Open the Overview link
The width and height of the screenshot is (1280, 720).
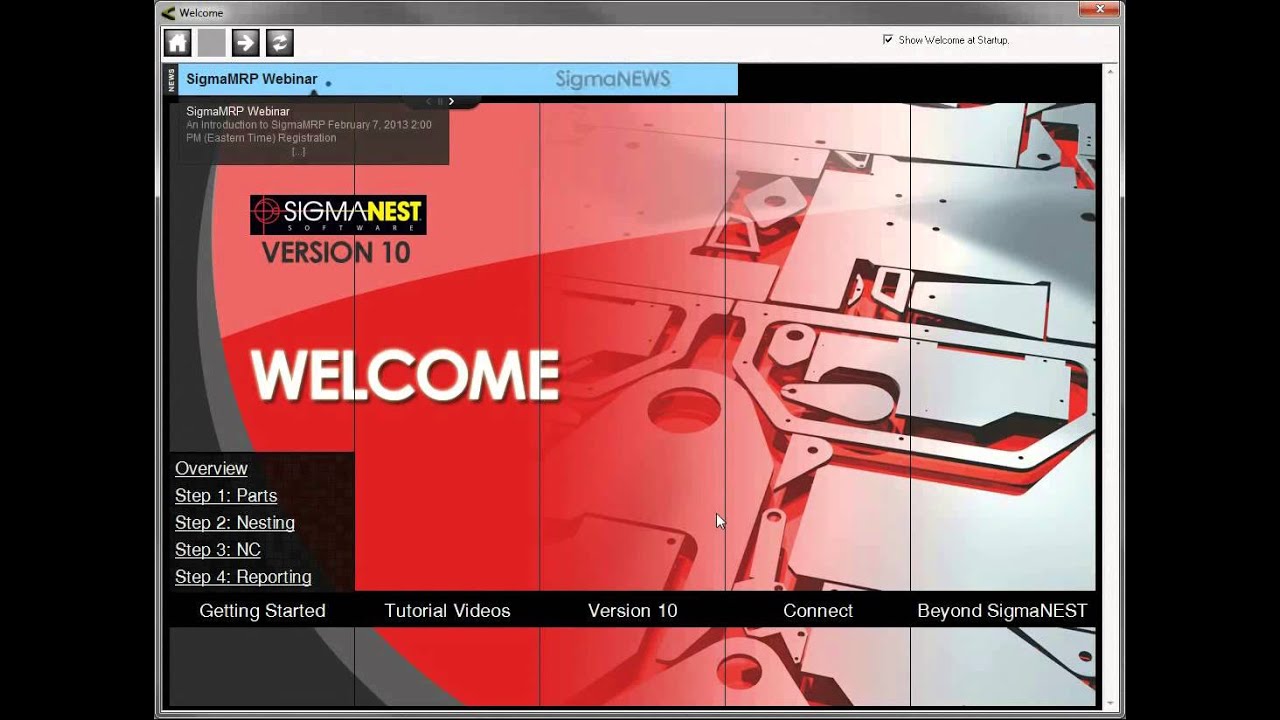click(211, 468)
